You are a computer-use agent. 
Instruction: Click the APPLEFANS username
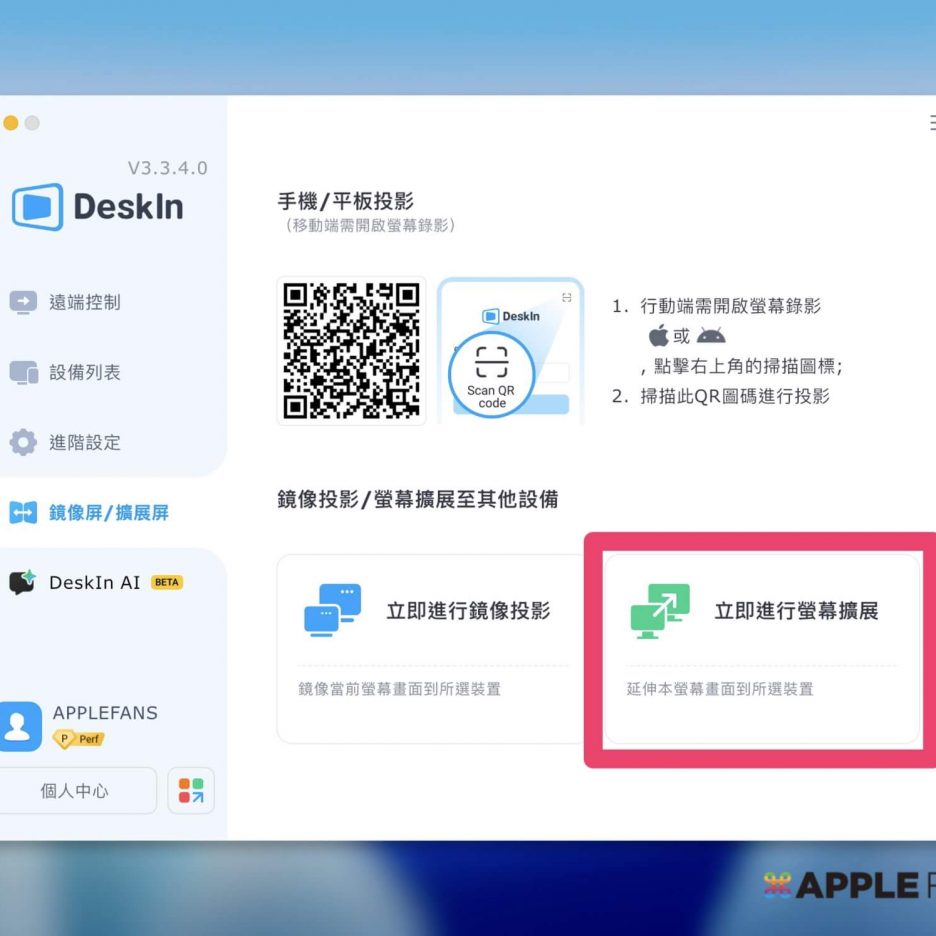[x=105, y=713]
